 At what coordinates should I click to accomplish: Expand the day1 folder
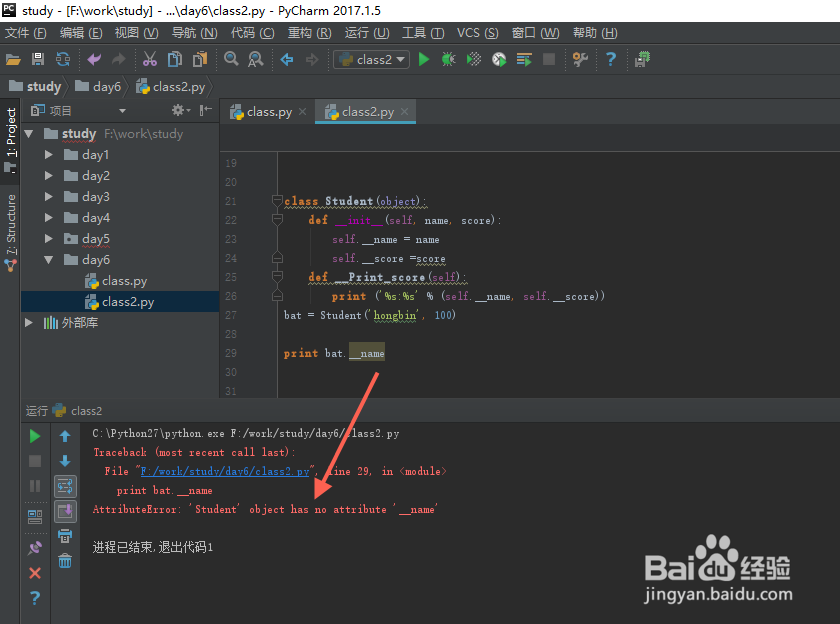pyautogui.click(x=49, y=154)
